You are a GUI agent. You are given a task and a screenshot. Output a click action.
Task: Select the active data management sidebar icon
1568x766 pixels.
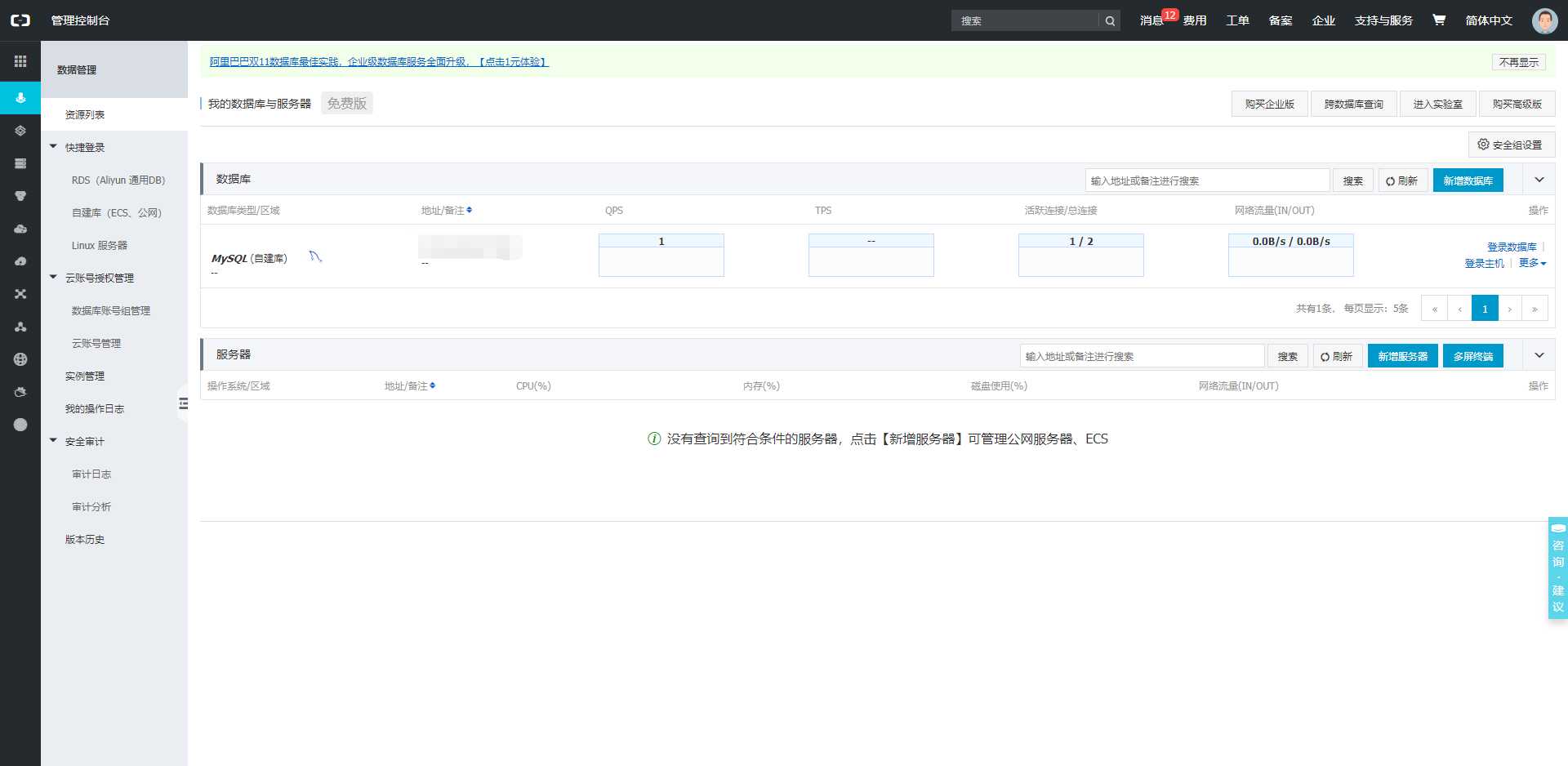pyautogui.click(x=20, y=98)
